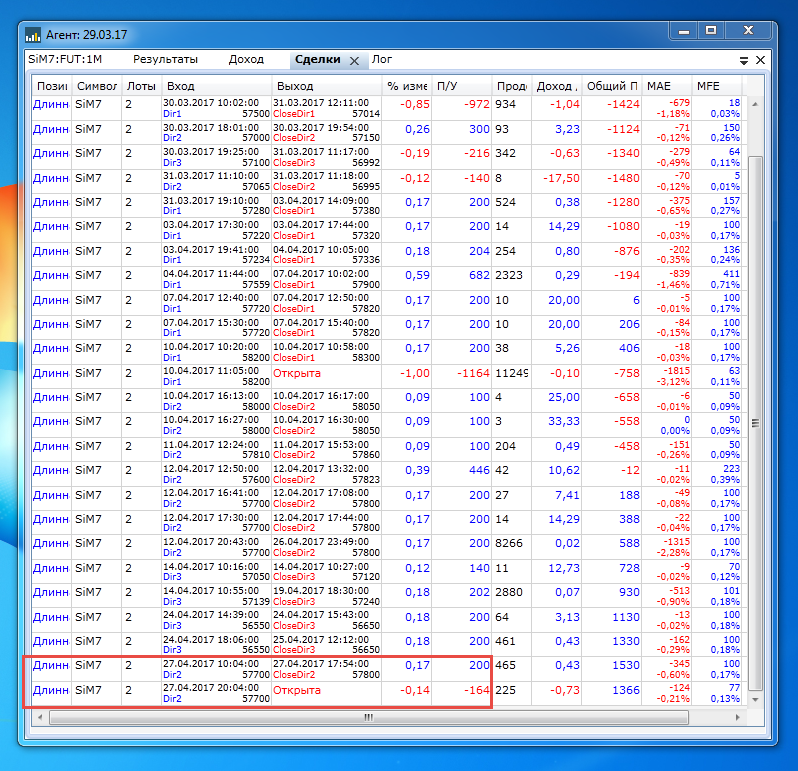Minimize the Агент window
The image size is (798, 771).
pyautogui.click(x=683, y=32)
